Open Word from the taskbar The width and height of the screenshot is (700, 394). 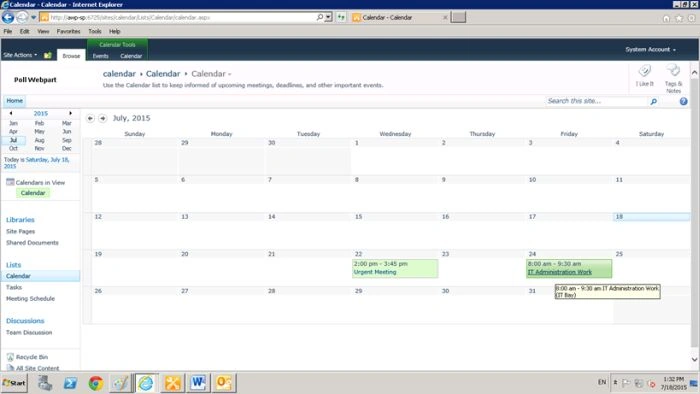[198, 383]
